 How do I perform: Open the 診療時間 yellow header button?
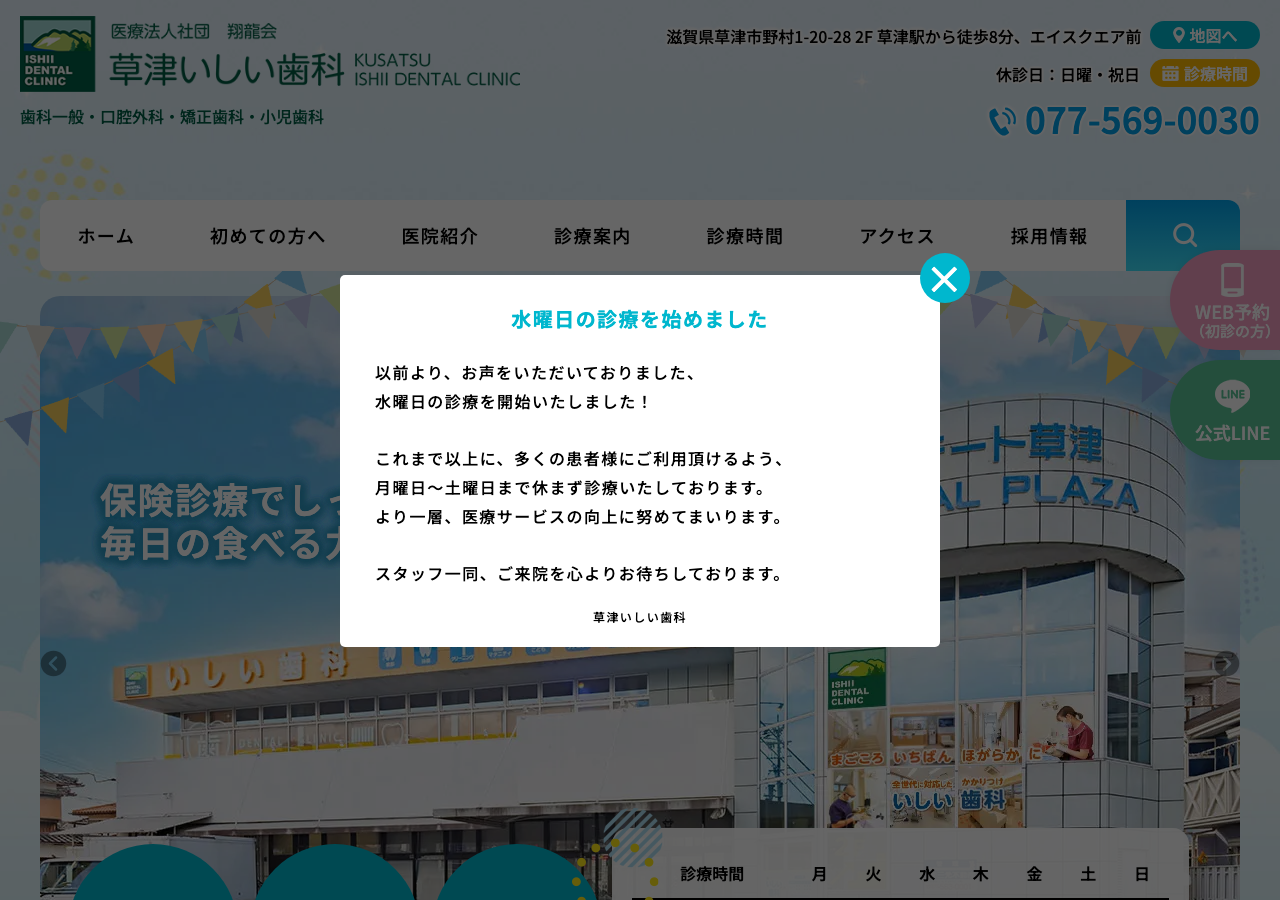[1205, 73]
